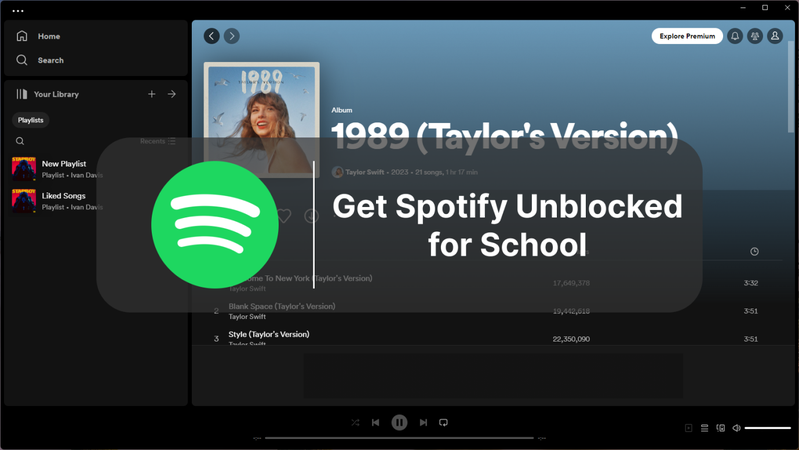Go forward with the right chevron
This screenshot has width=799, height=450.
tap(232, 36)
